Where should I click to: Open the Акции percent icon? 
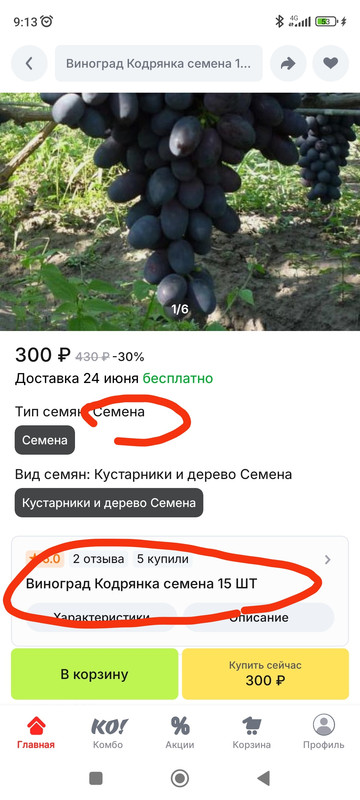[x=180, y=732]
